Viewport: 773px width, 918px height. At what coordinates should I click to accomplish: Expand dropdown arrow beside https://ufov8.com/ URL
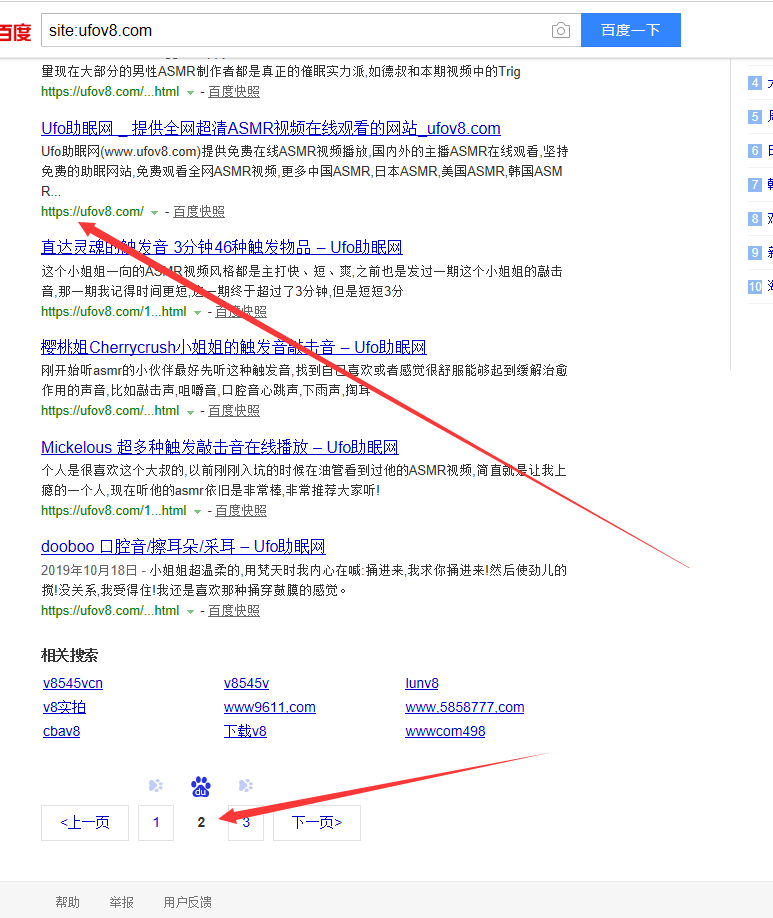tap(154, 213)
